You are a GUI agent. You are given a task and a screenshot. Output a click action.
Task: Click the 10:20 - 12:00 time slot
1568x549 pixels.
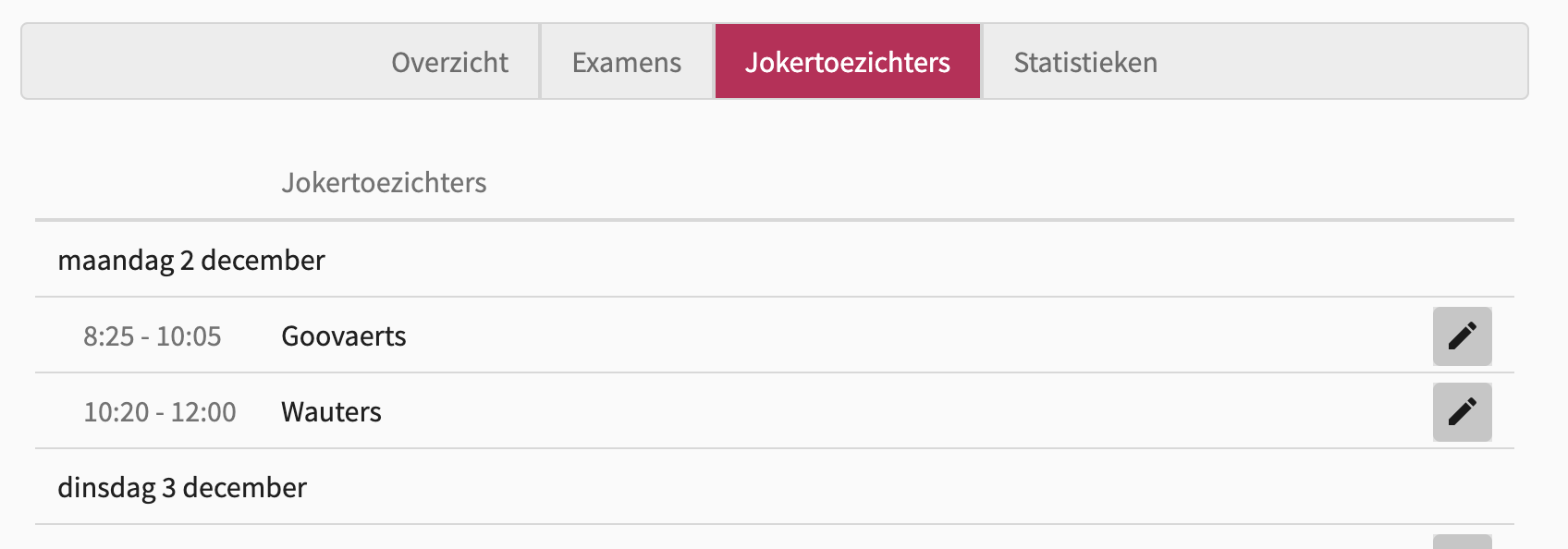point(160,412)
